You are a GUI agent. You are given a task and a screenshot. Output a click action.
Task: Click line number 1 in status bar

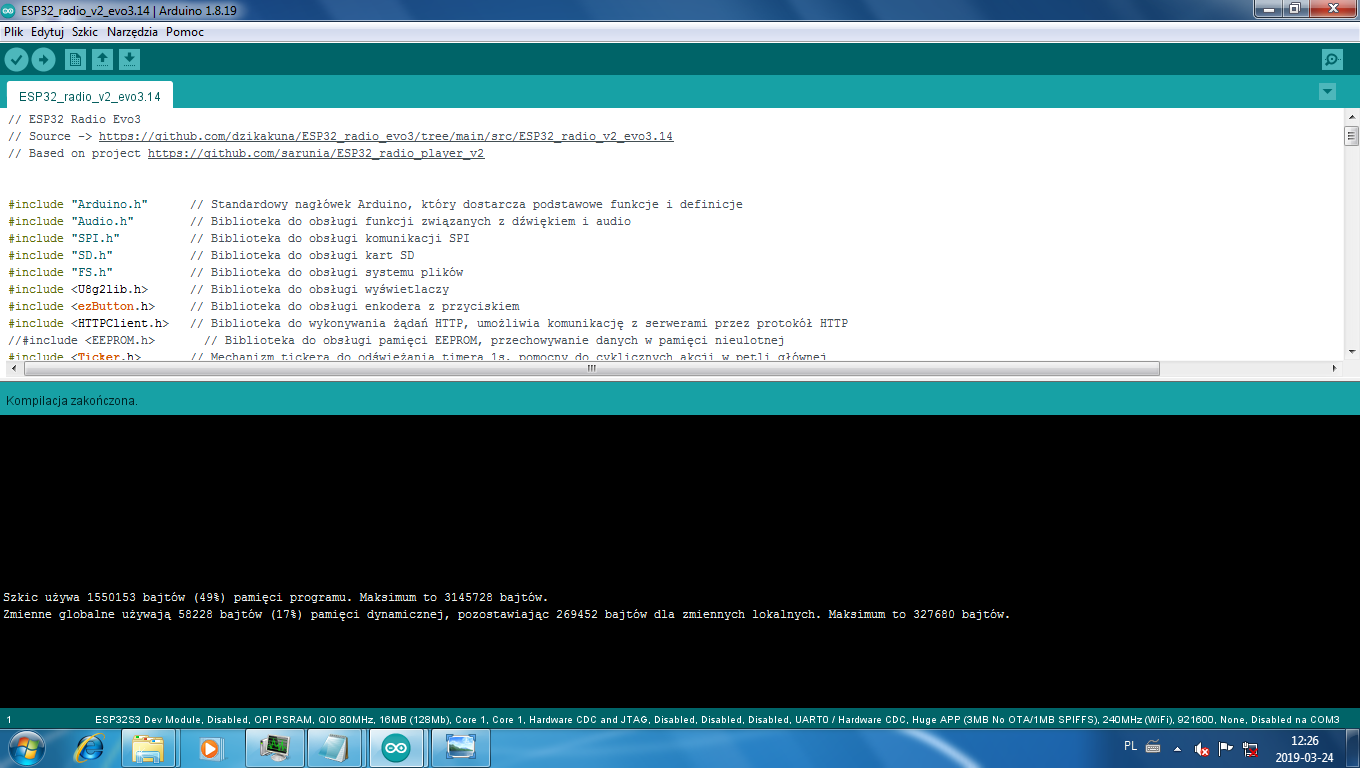[x=9, y=719]
